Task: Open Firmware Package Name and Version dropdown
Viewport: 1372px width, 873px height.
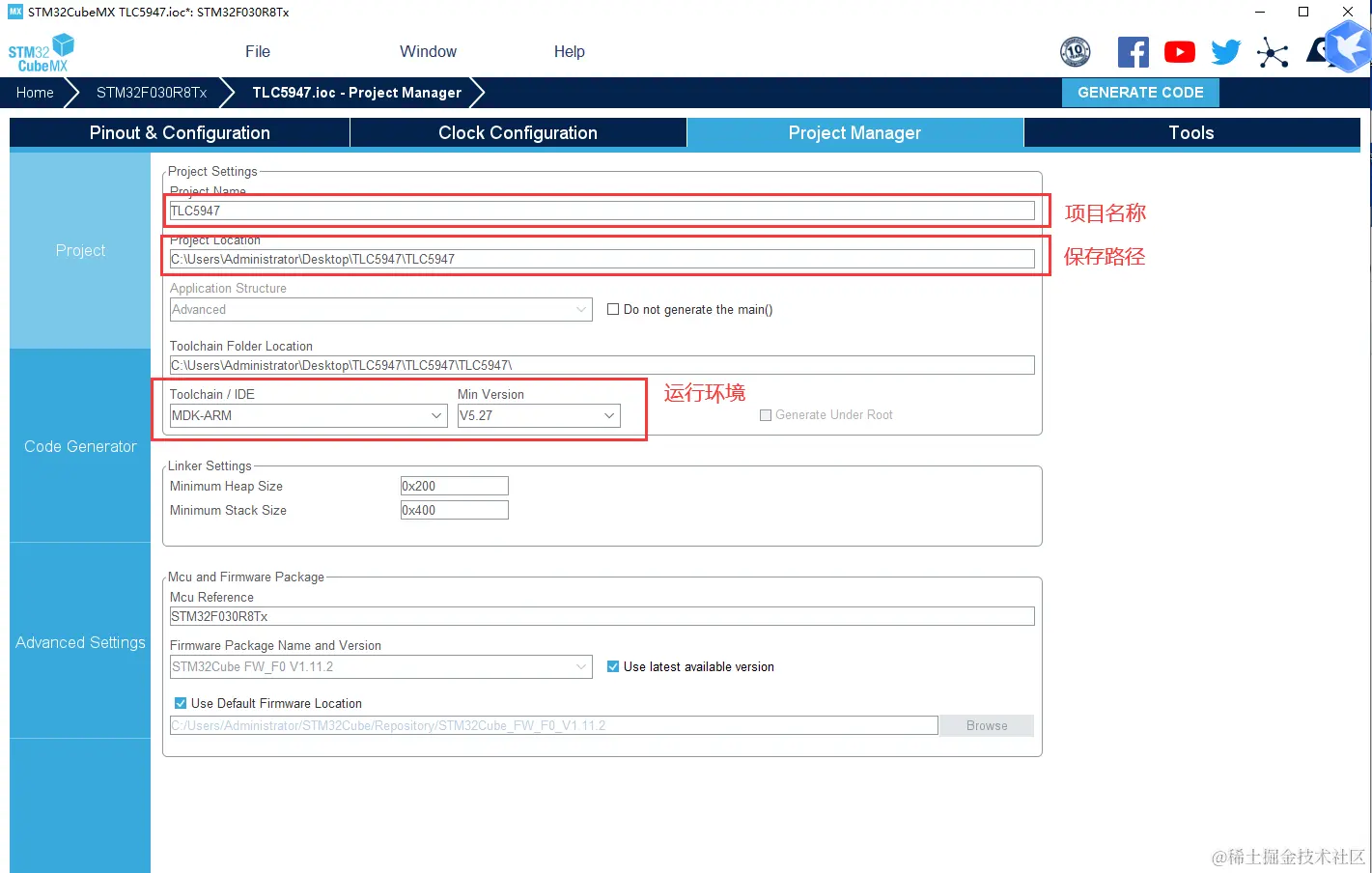Action: pyautogui.click(x=381, y=666)
